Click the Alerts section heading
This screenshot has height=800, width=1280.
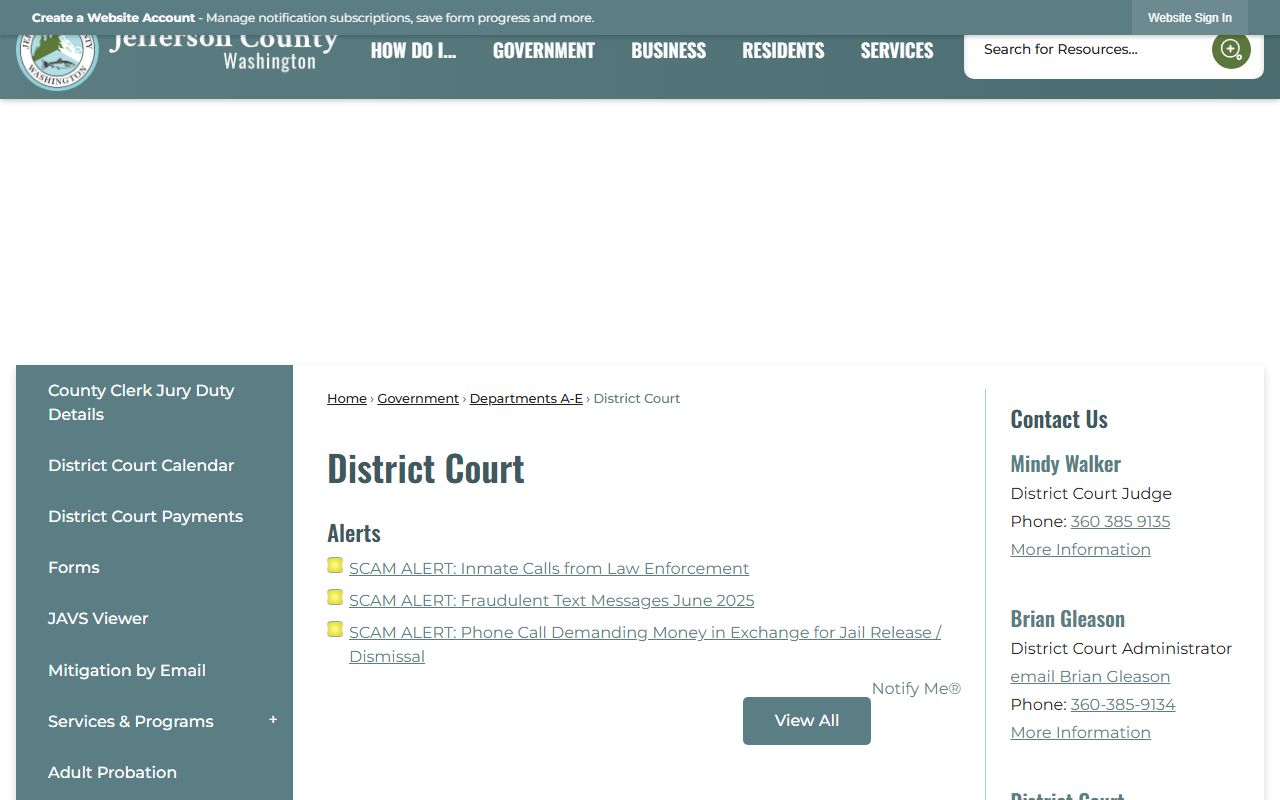354,533
